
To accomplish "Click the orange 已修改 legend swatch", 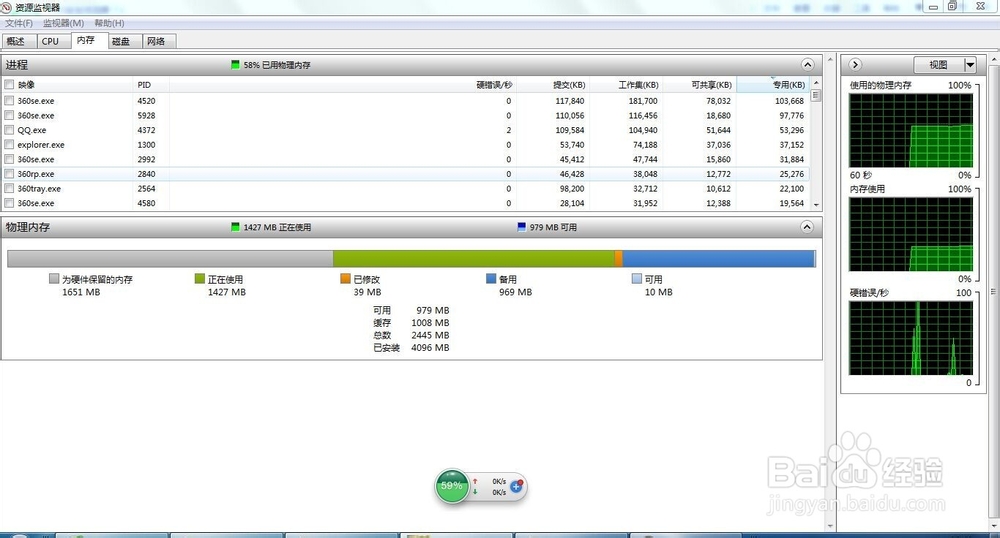I will [x=345, y=280].
